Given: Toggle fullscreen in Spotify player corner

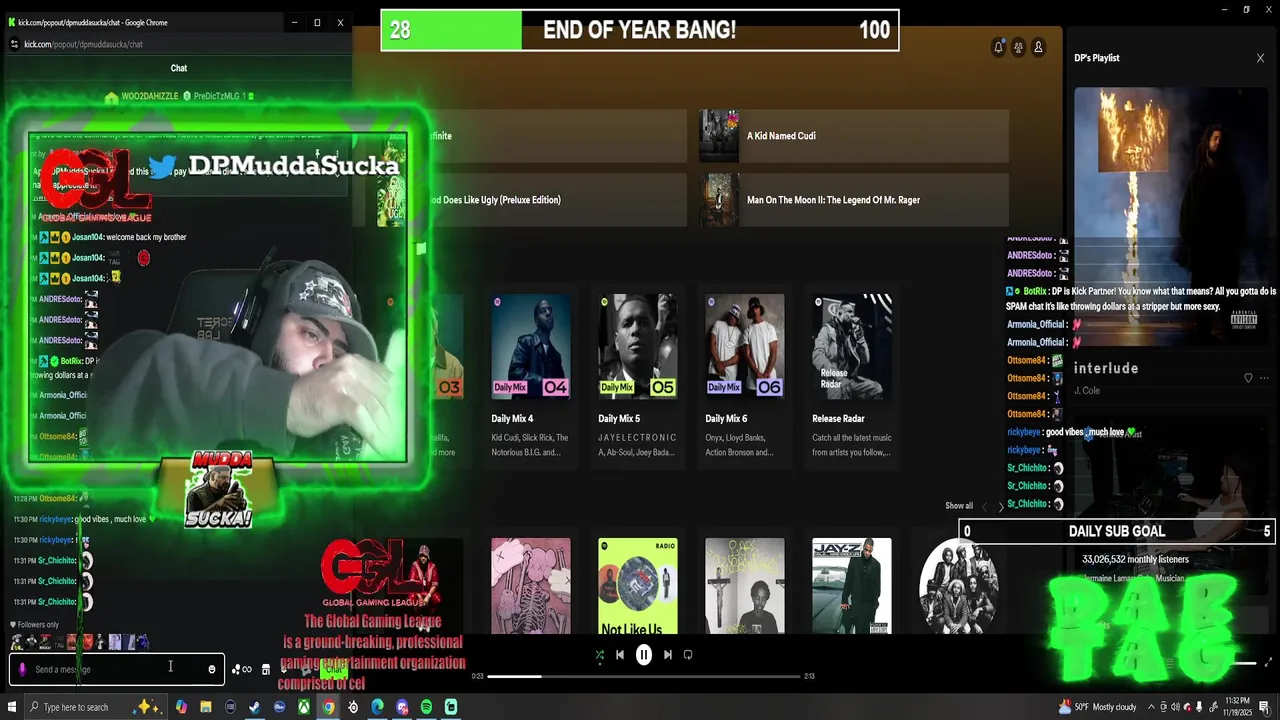Looking at the screenshot, I should point(1269,662).
